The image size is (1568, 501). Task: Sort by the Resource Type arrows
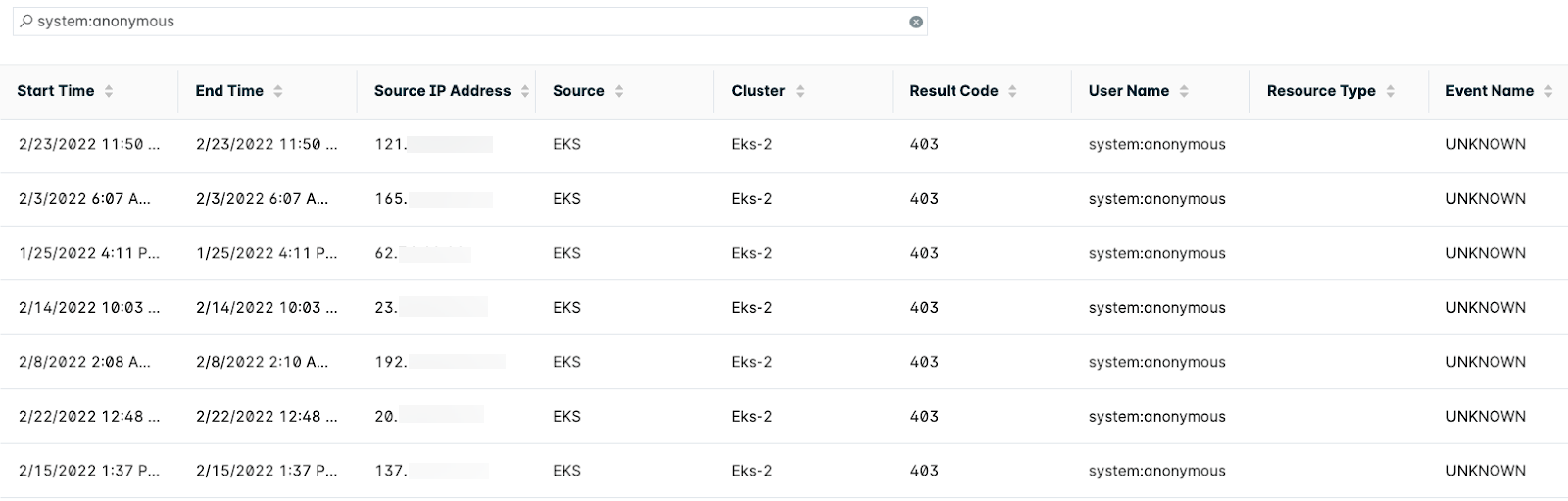click(x=1391, y=91)
